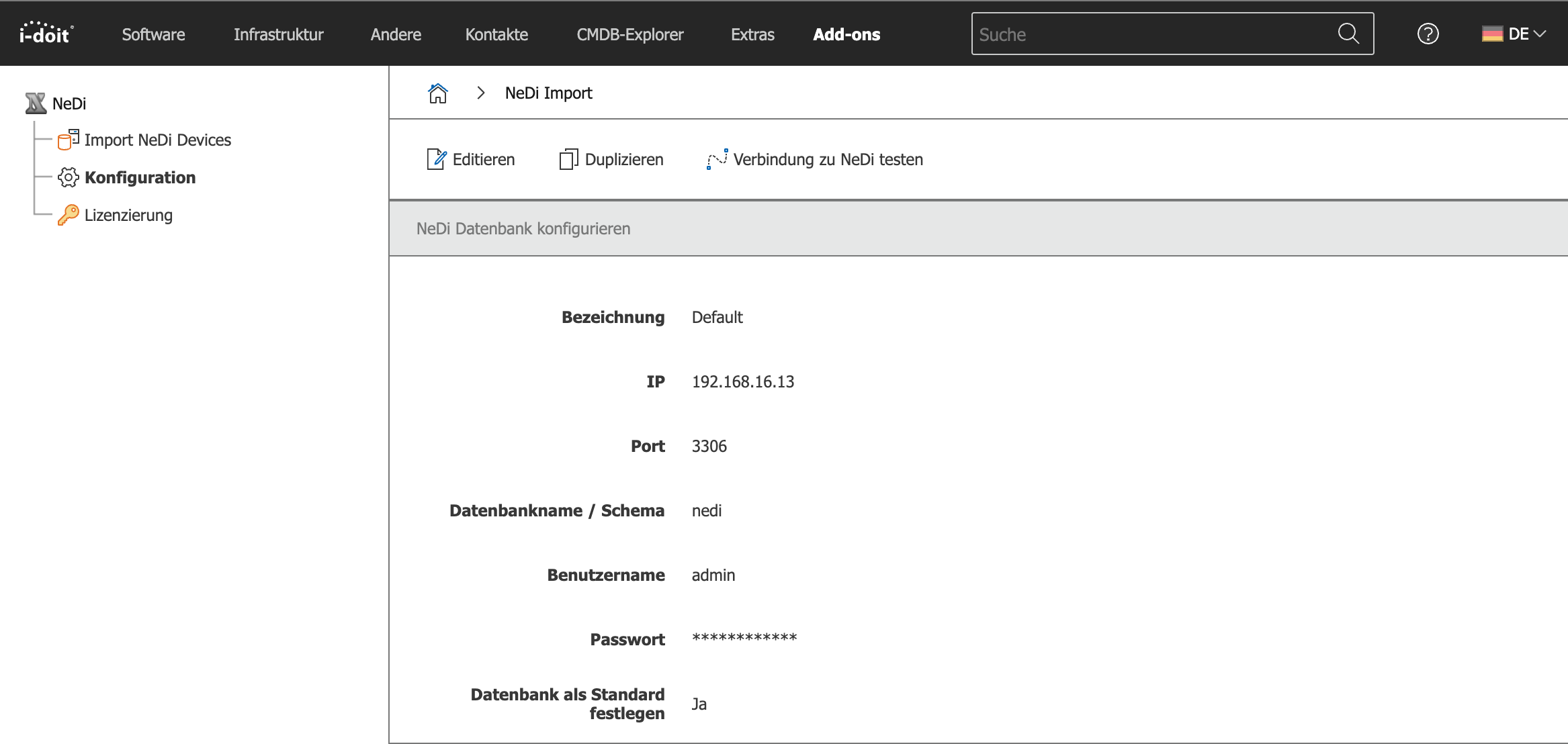
Task: Click the search magnifier icon
Action: point(1348,34)
